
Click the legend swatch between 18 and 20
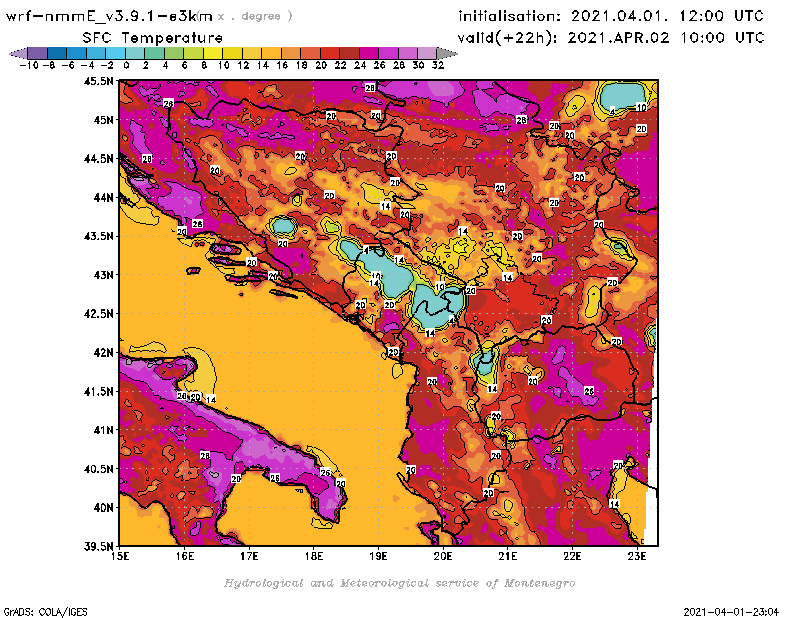[x=310, y=53]
